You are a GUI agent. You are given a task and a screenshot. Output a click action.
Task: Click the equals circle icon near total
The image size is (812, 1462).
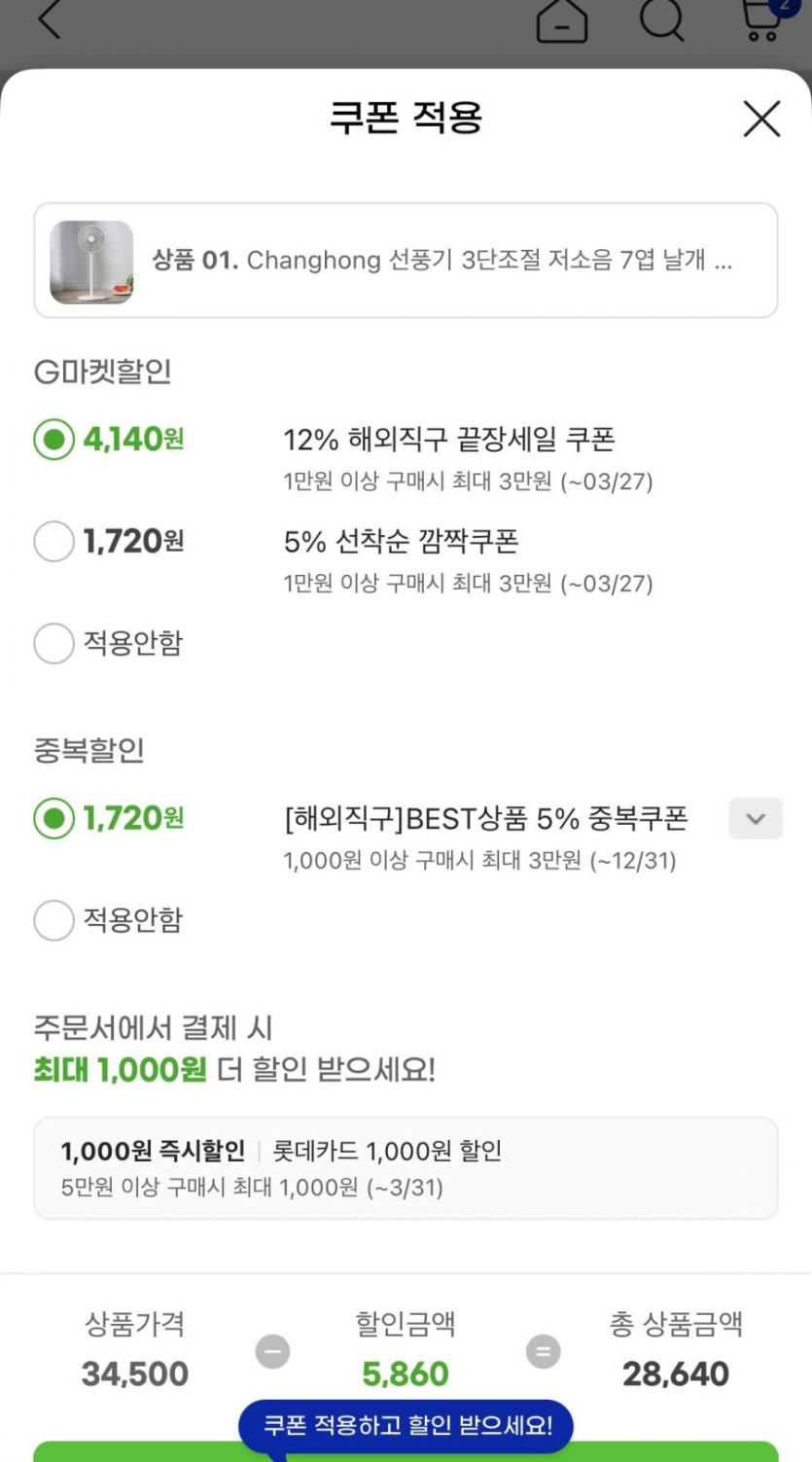point(544,1351)
